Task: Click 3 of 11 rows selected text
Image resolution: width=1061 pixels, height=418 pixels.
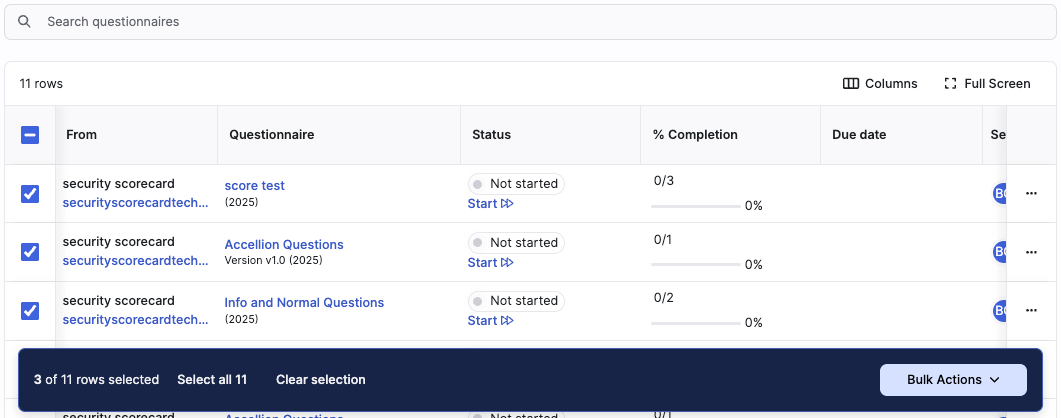Action: pos(96,379)
